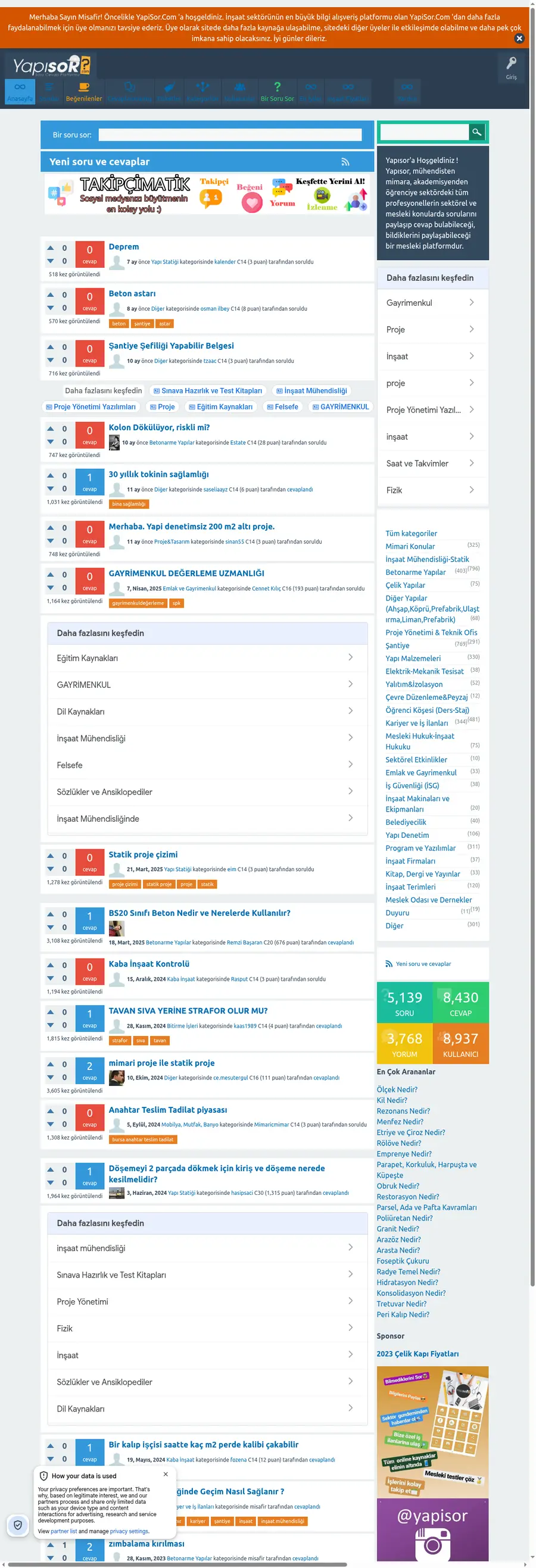536x1568 pixels.
Task: Click the green 5,139 SORU stat tile
Action: (x=404, y=1002)
